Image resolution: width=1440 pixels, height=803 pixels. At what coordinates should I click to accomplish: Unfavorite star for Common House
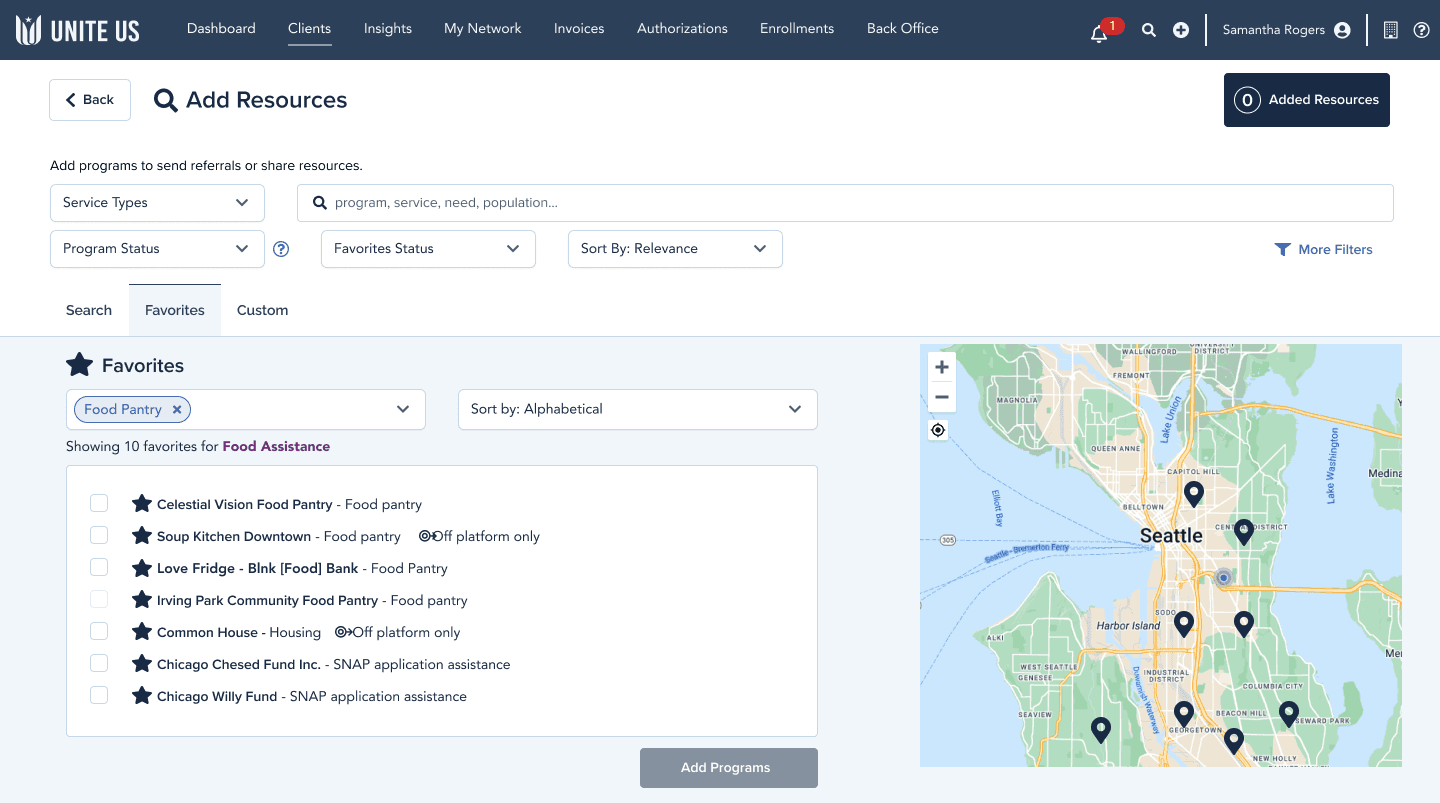[142, 631]
